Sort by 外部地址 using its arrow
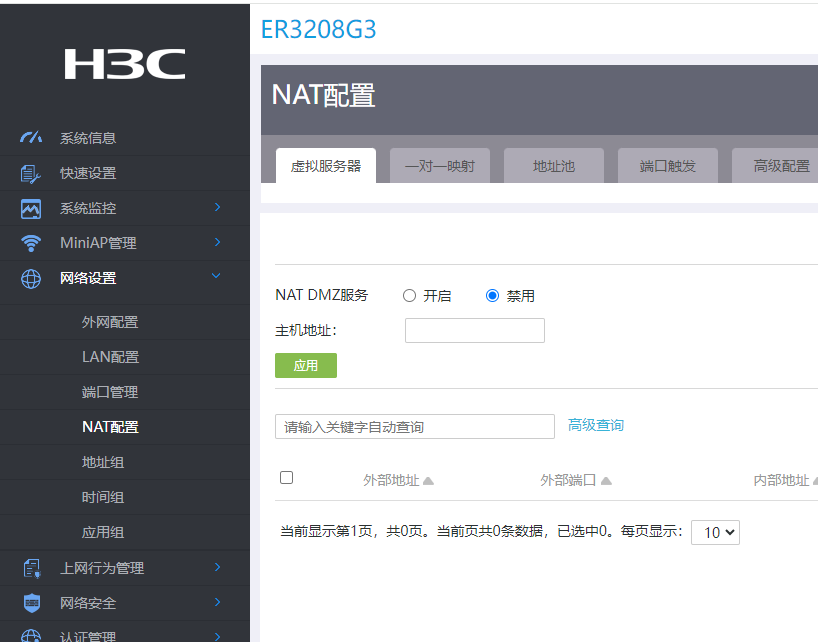818x642 pixels. point(428,481)
